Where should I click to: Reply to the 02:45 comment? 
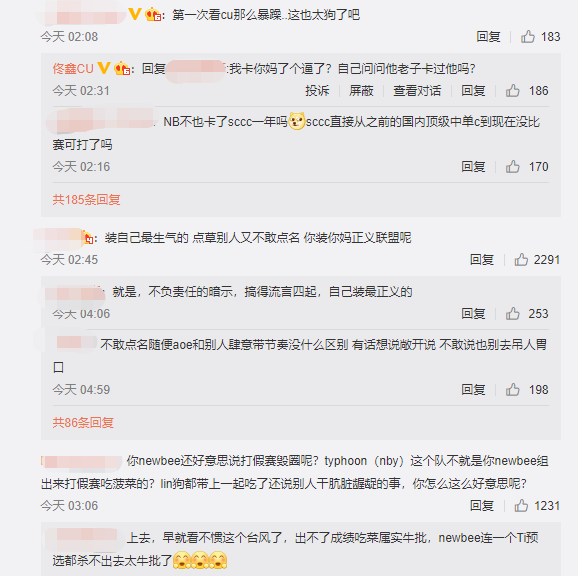[x=482, y=259]
